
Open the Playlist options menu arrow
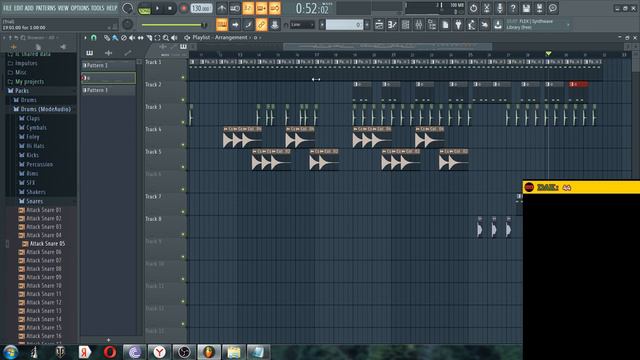coord(86,38)
